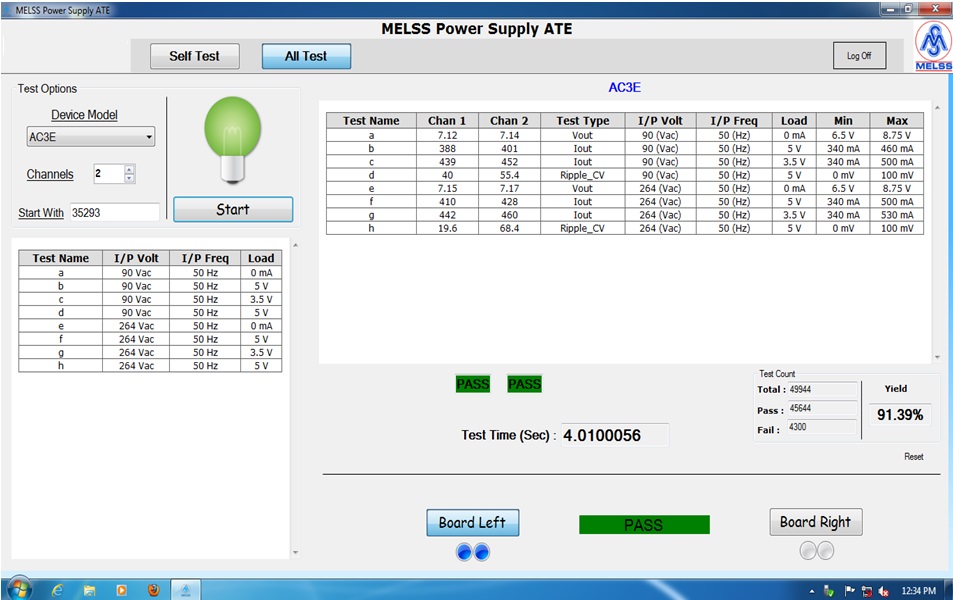Click the Test Time value 4.0100056
This screenshot has height=600, width=953.
614,435
